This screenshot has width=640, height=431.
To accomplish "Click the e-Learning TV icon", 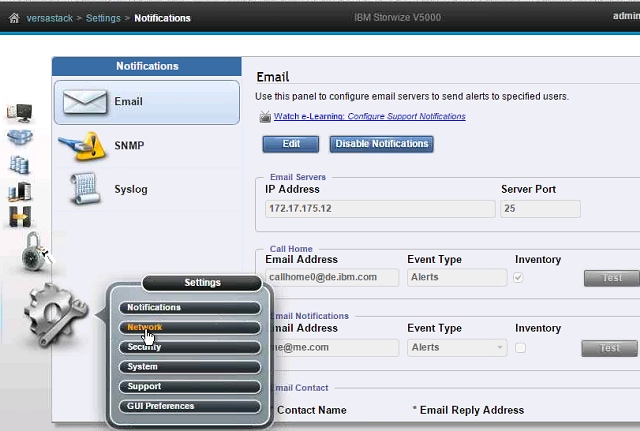I will click(265, 117).
